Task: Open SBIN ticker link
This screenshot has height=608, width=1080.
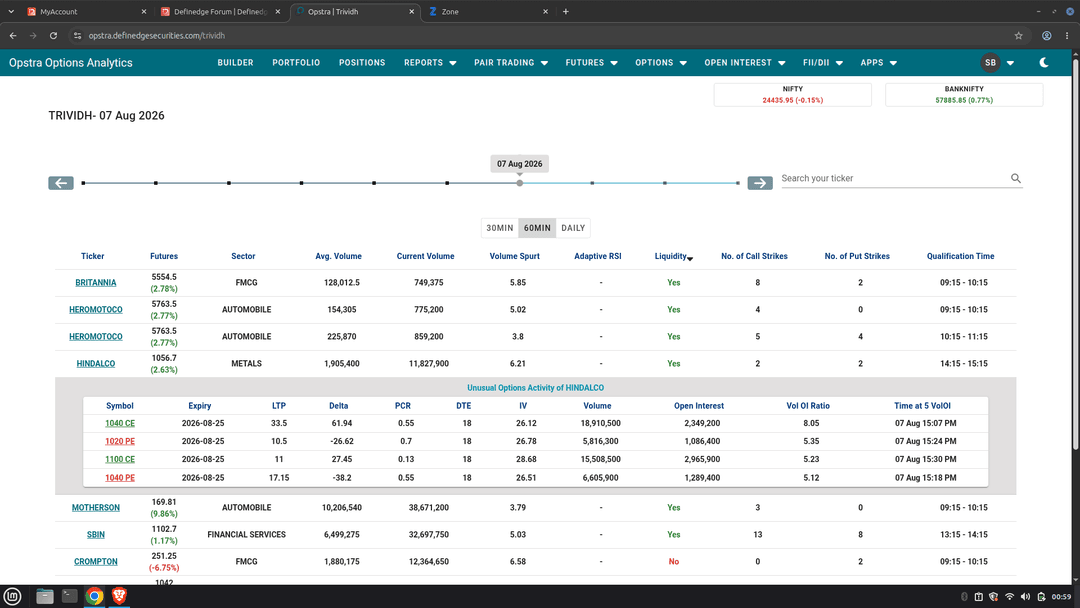Action: 96,534
